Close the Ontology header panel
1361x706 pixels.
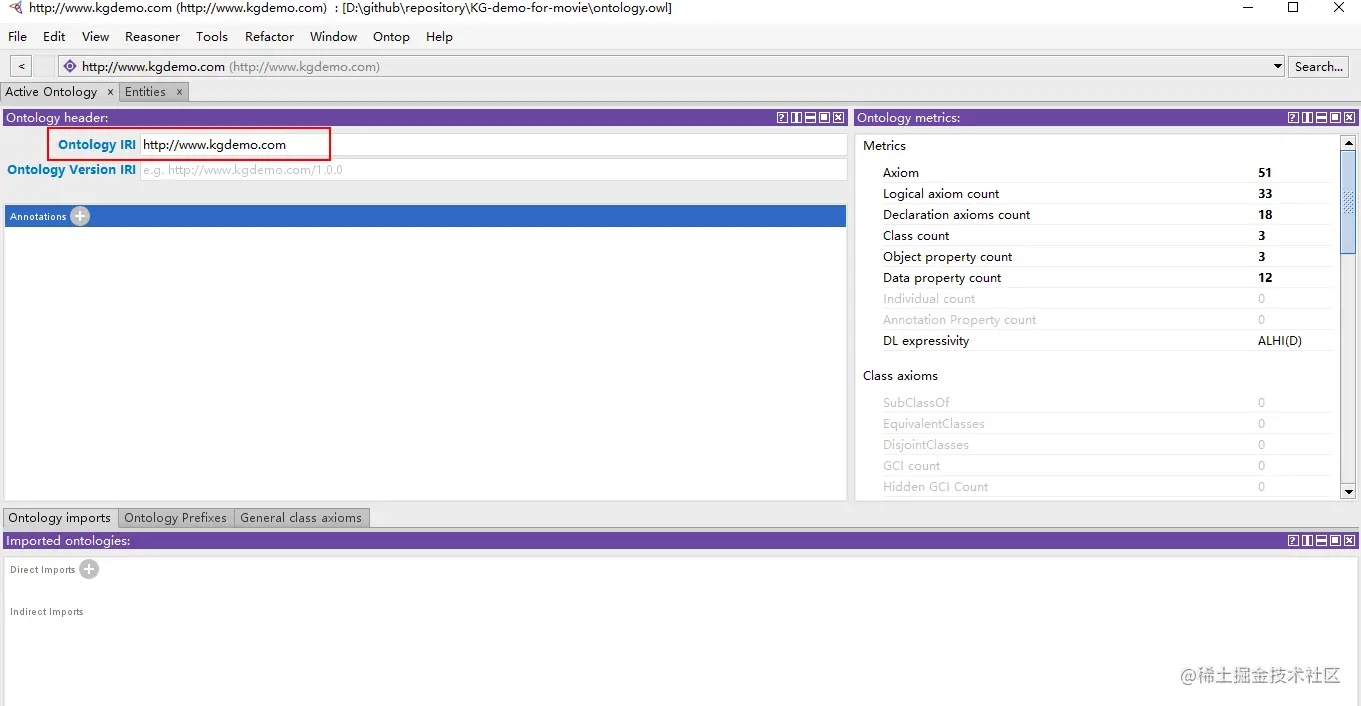click(838, 118)
